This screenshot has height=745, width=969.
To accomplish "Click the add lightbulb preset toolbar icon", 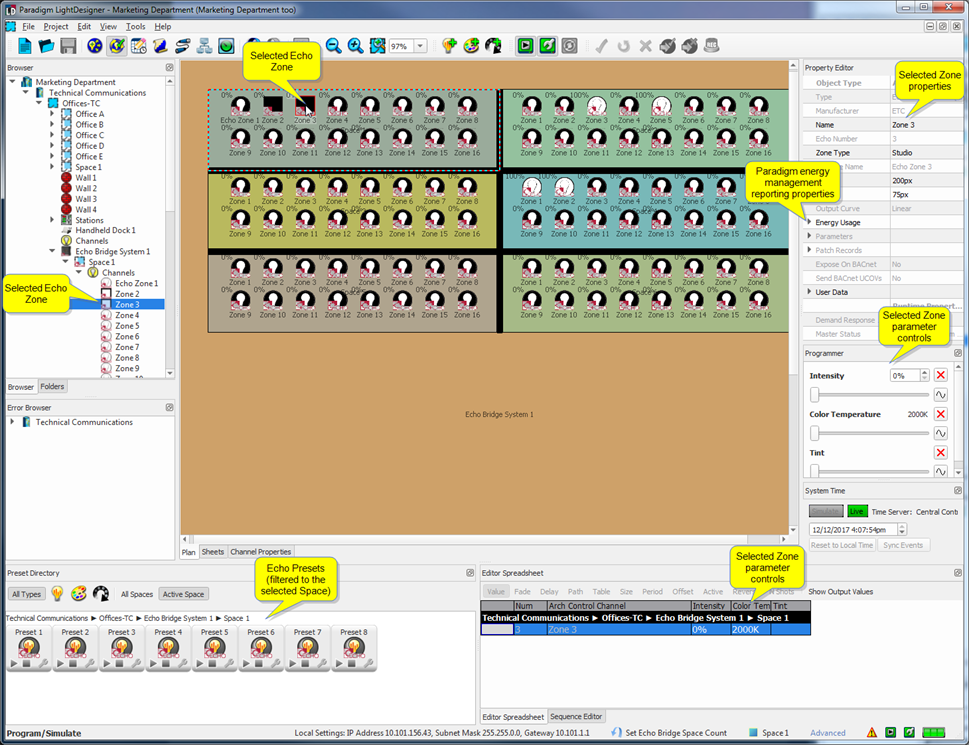I will pyautogui.click(x=449, y=46).
